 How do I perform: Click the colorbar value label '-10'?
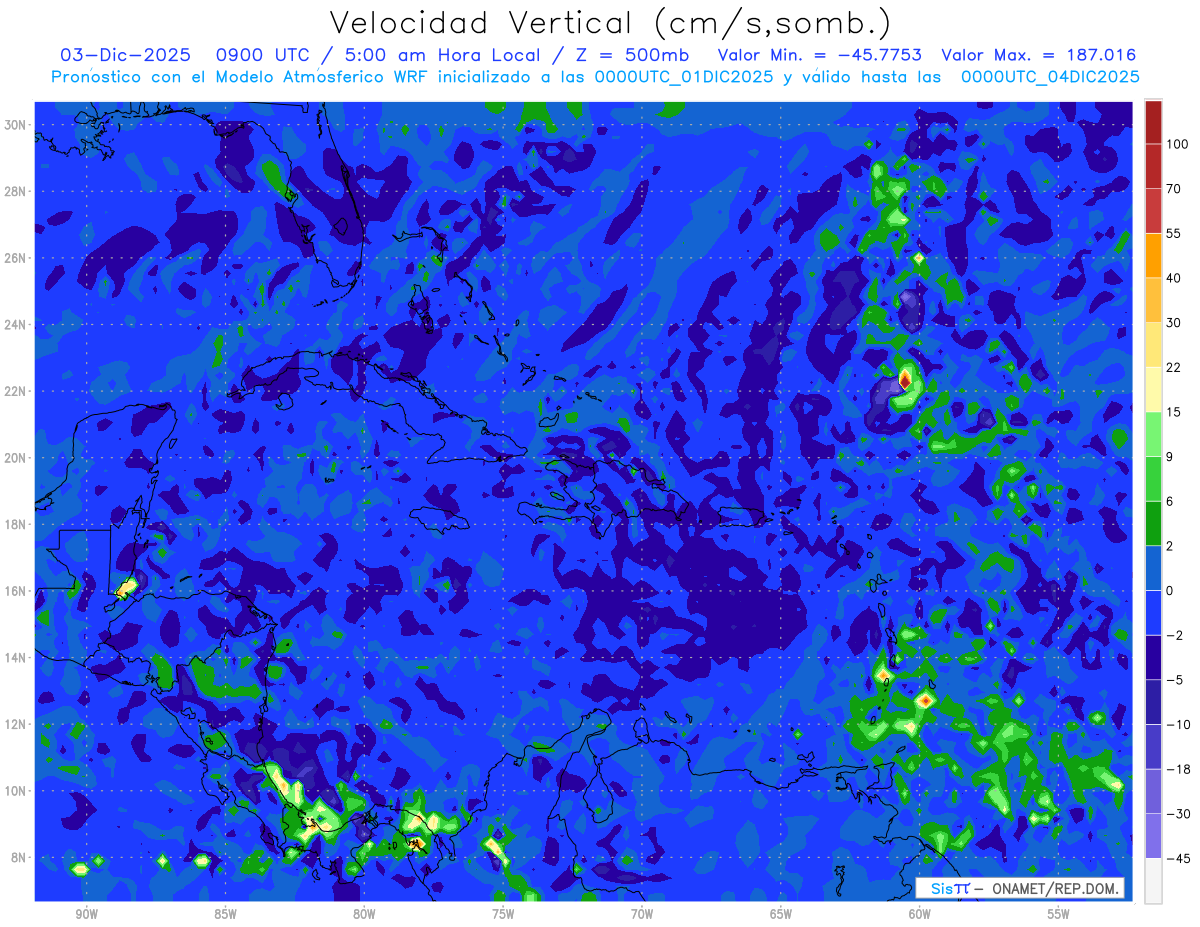(x=1177, y=725)
